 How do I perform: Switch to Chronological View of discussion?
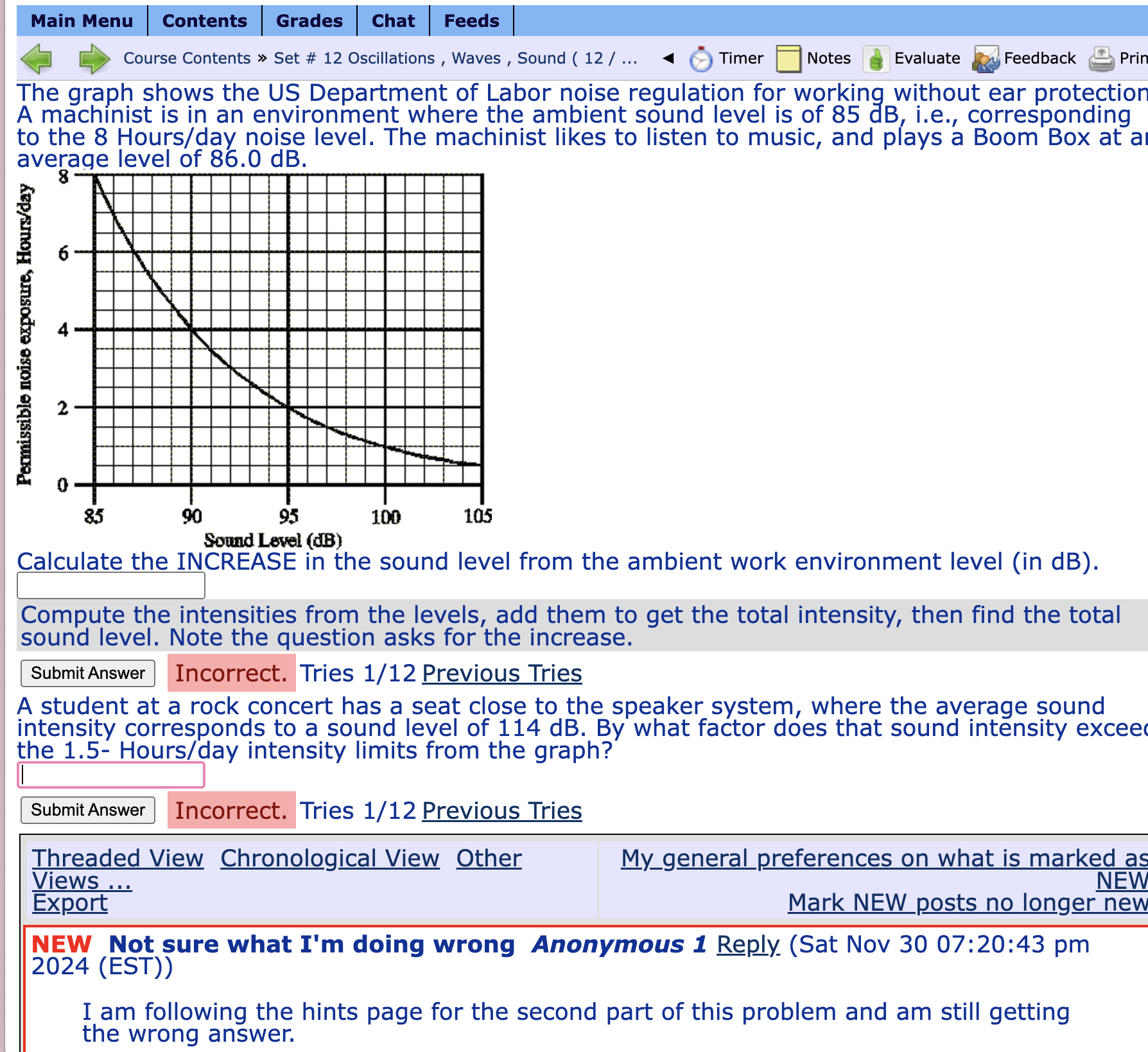[x=329, y=858]
